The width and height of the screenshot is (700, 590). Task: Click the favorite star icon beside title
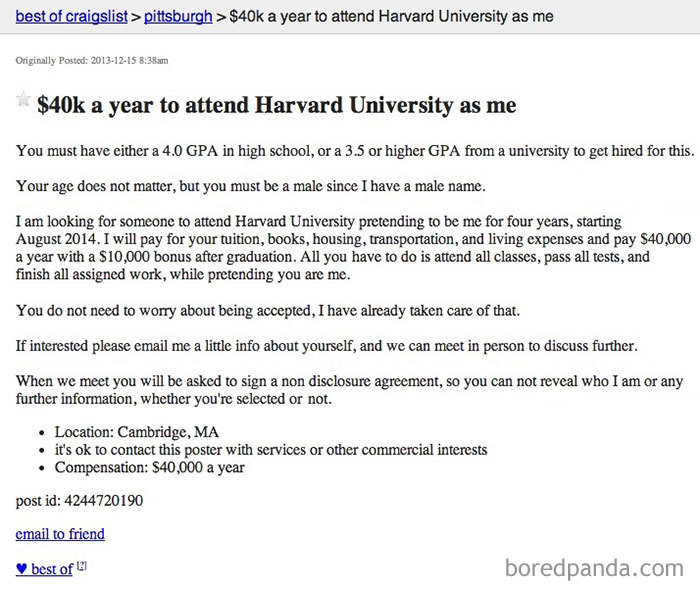[x=23, y=99]
